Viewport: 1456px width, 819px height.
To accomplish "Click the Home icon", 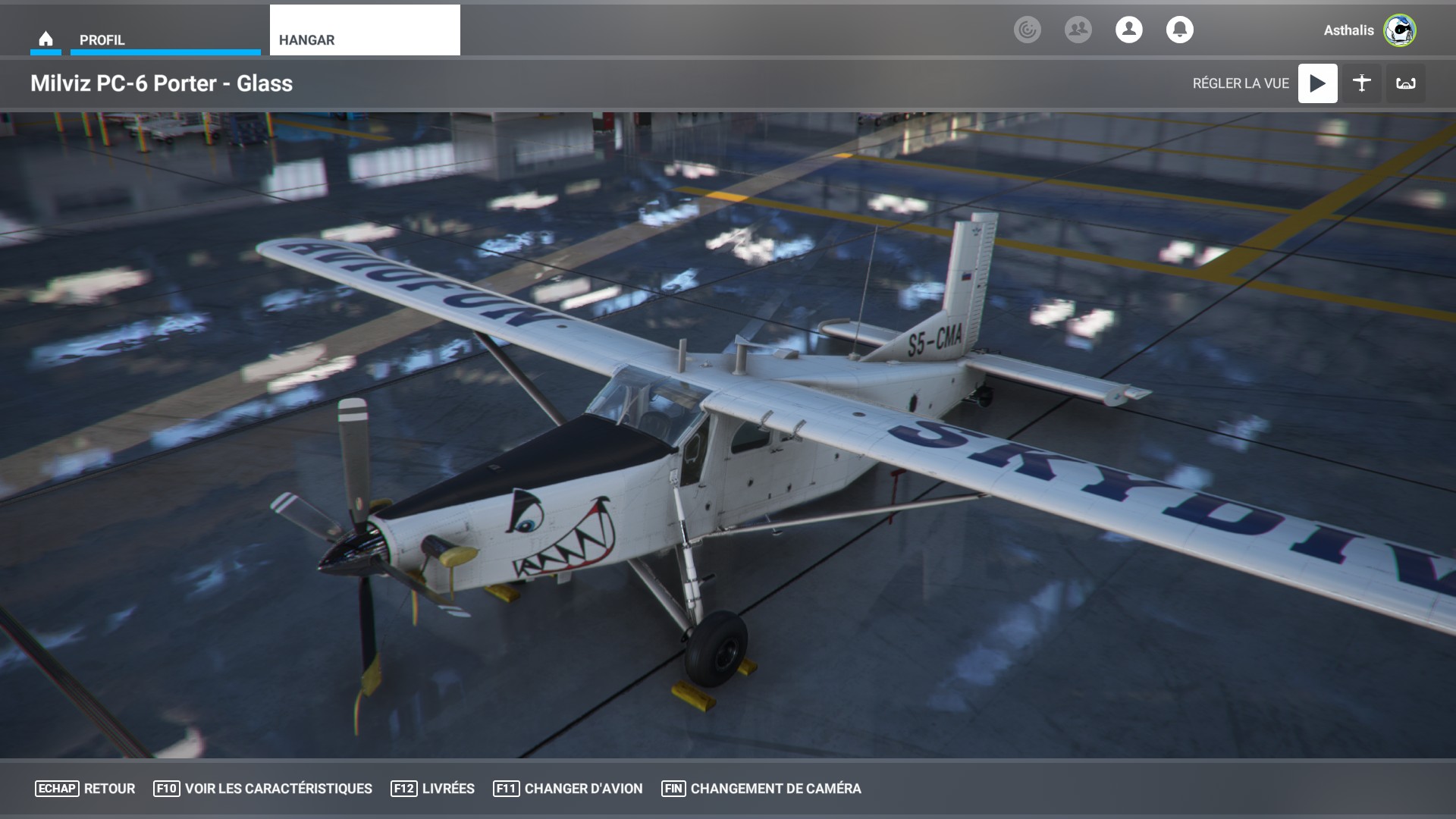I will pos(45,39).
